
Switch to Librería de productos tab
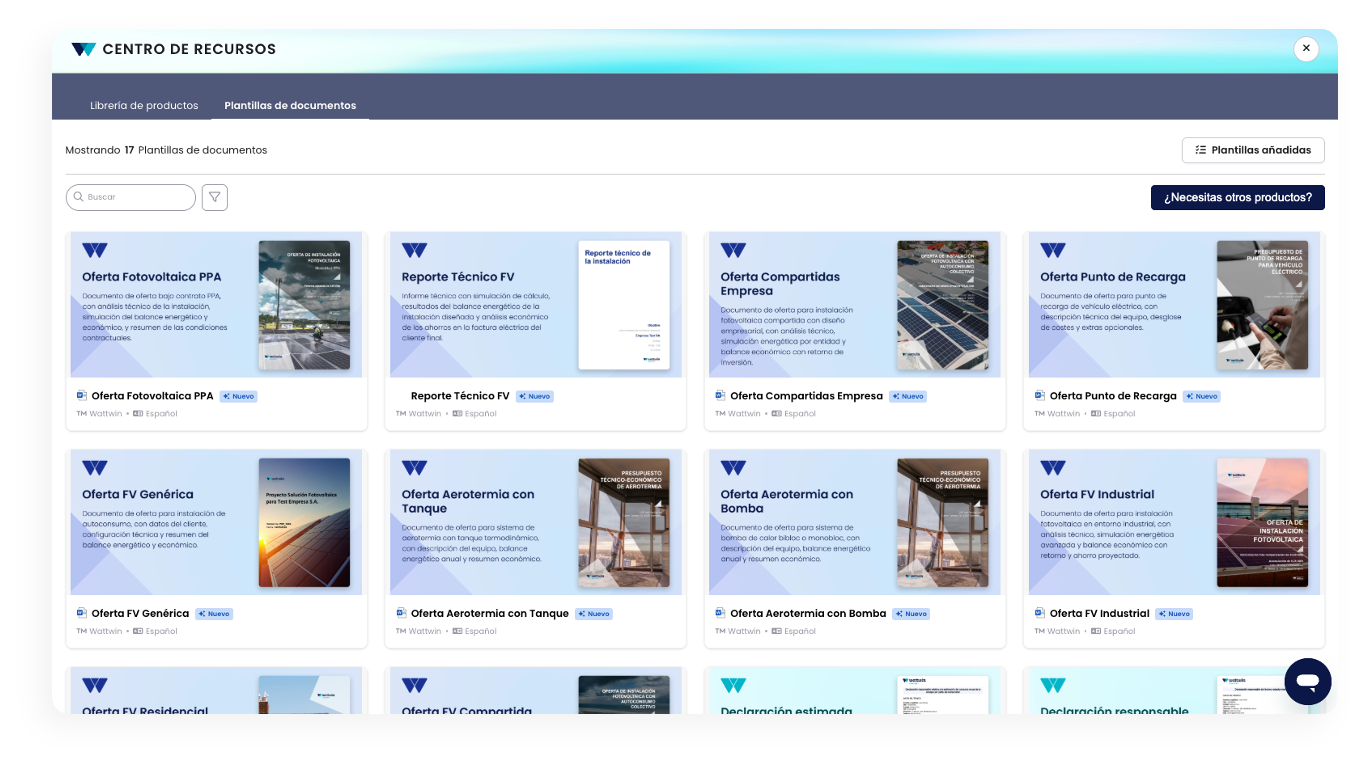144,105
